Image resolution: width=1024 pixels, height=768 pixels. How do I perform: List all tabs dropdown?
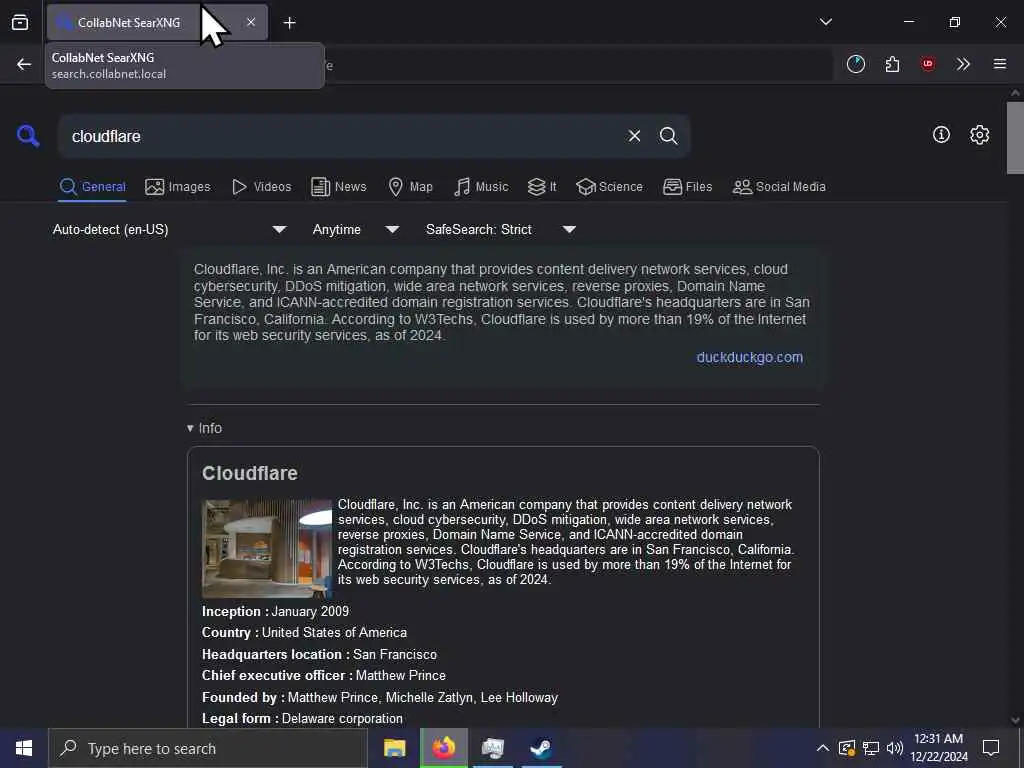coord(825,22)
